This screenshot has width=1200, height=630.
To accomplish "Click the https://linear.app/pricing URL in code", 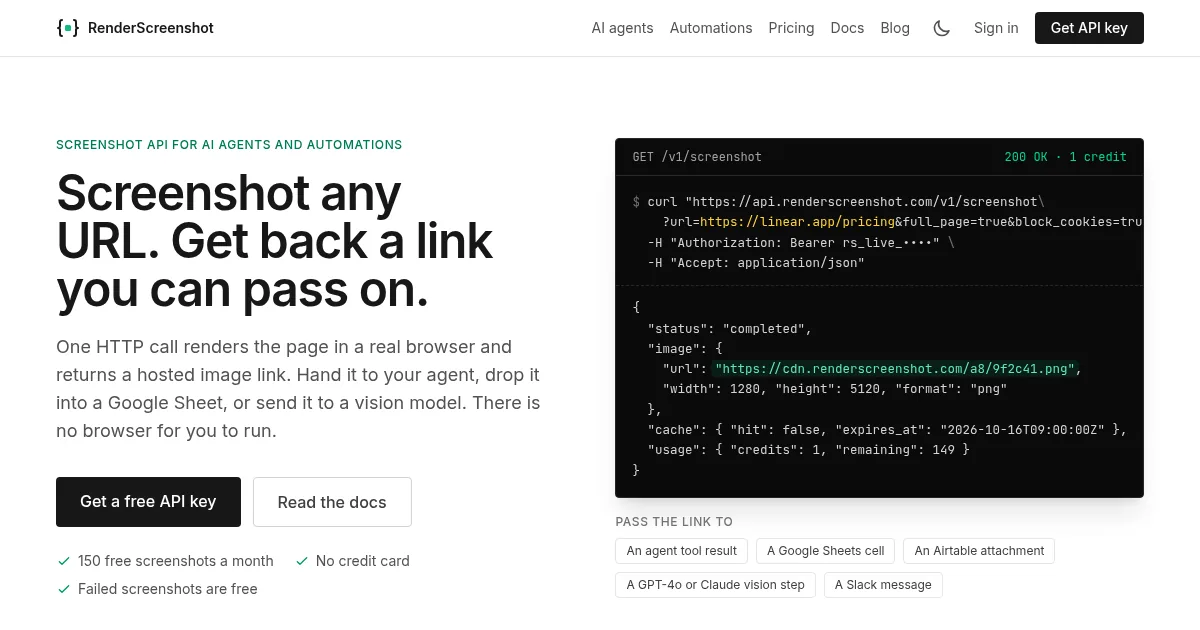I will click(x=797, y=222).
